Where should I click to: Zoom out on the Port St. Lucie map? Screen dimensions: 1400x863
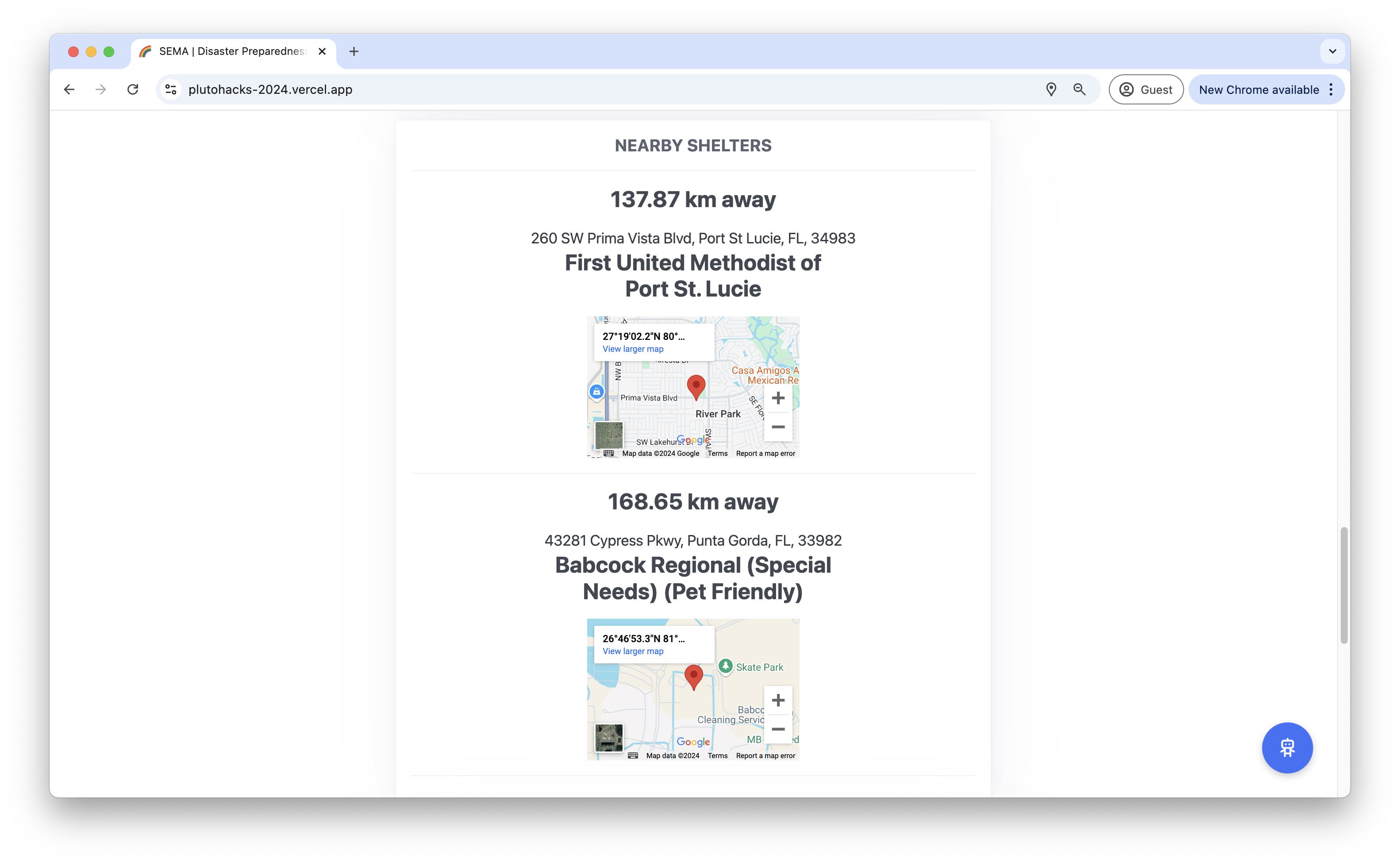[x=777, y=427]
